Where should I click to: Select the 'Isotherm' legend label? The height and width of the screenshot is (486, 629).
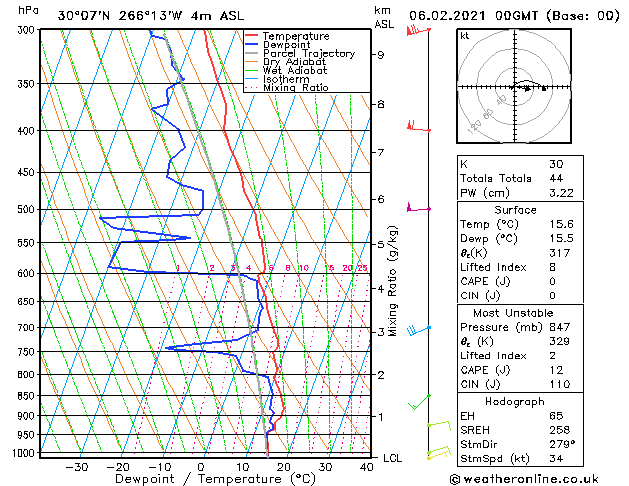286,79
